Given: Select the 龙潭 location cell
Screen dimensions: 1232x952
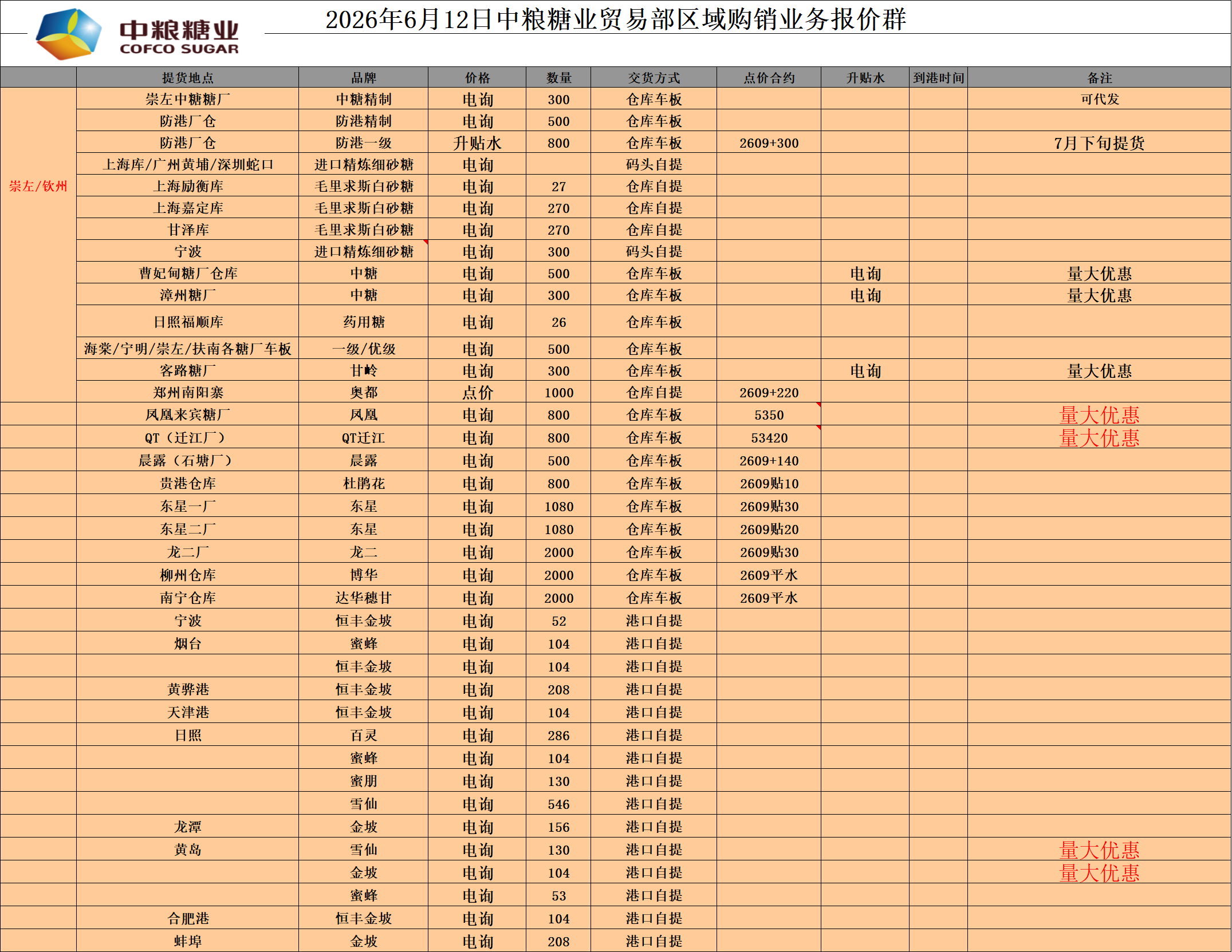Looking at the screenshot, I should [188, 827].
